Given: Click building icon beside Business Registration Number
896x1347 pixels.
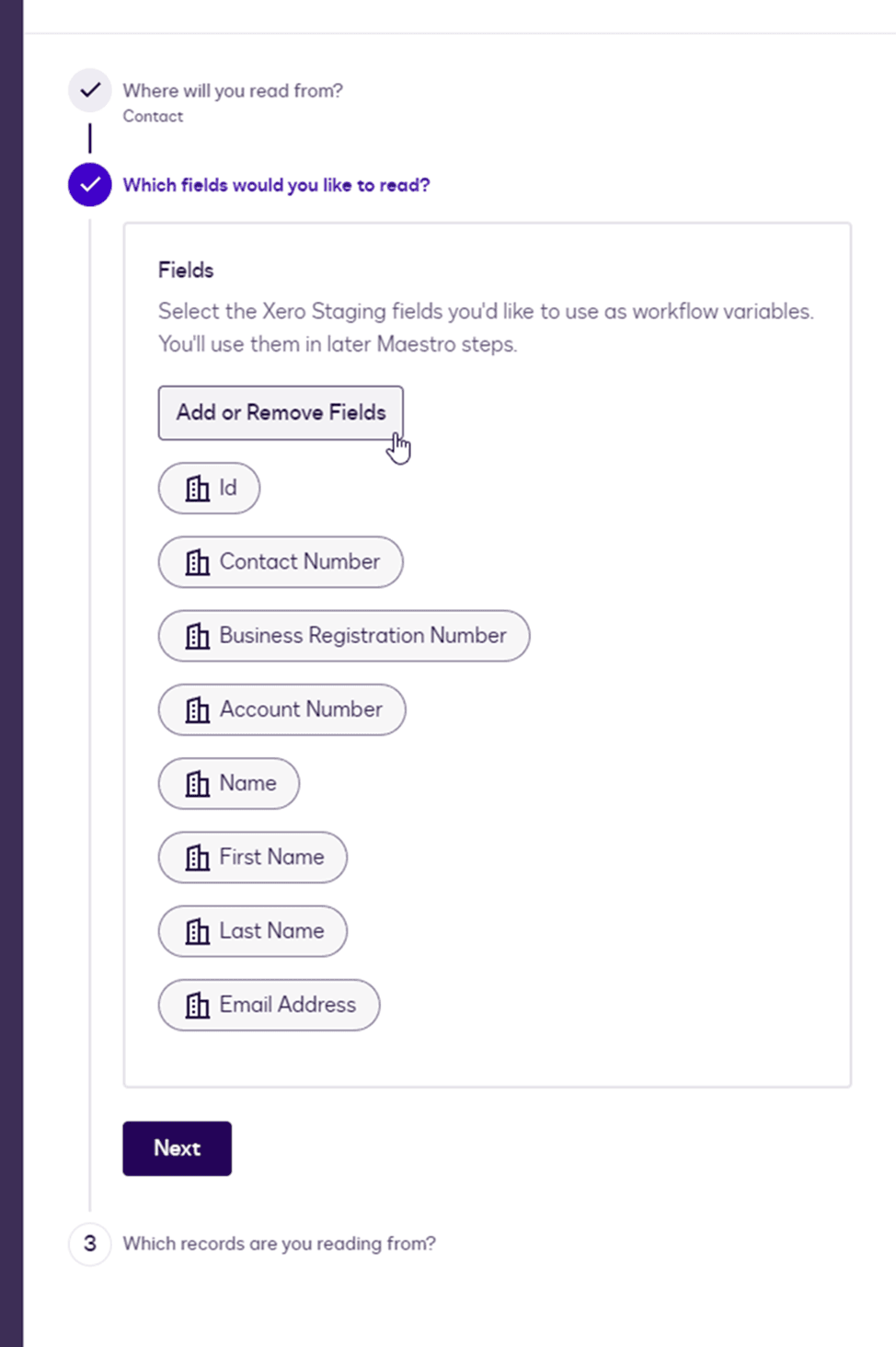Looking at the screenshot, I should tap(198, 636).
